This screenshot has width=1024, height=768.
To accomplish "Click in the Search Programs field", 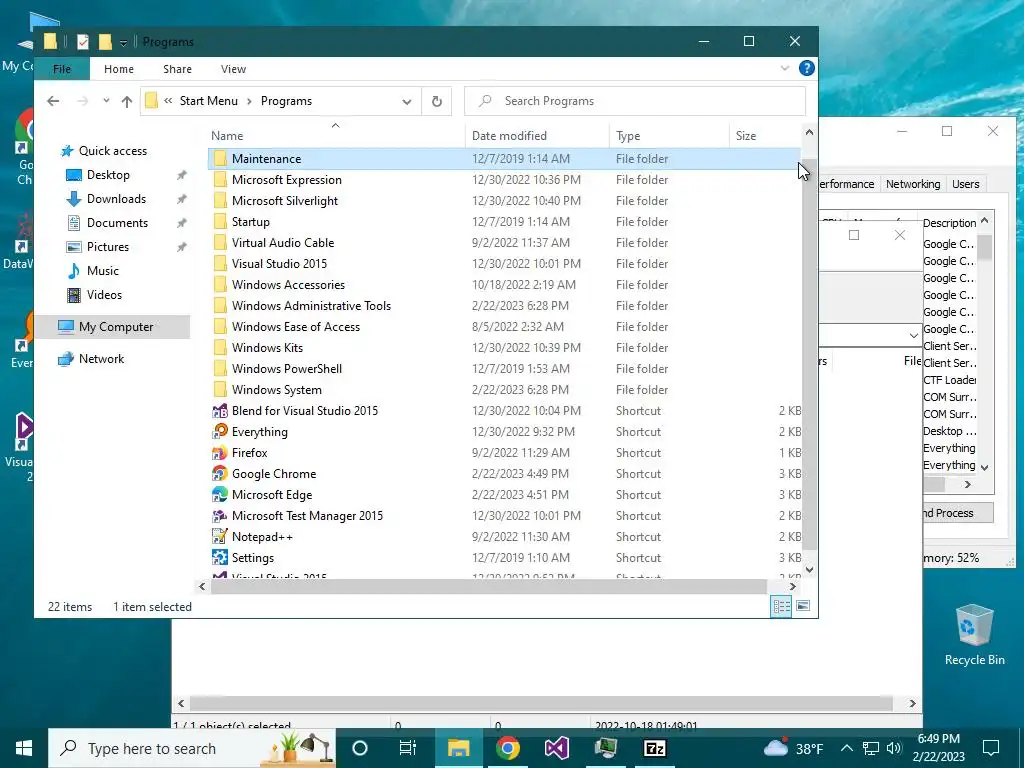I will pos(635,101).
